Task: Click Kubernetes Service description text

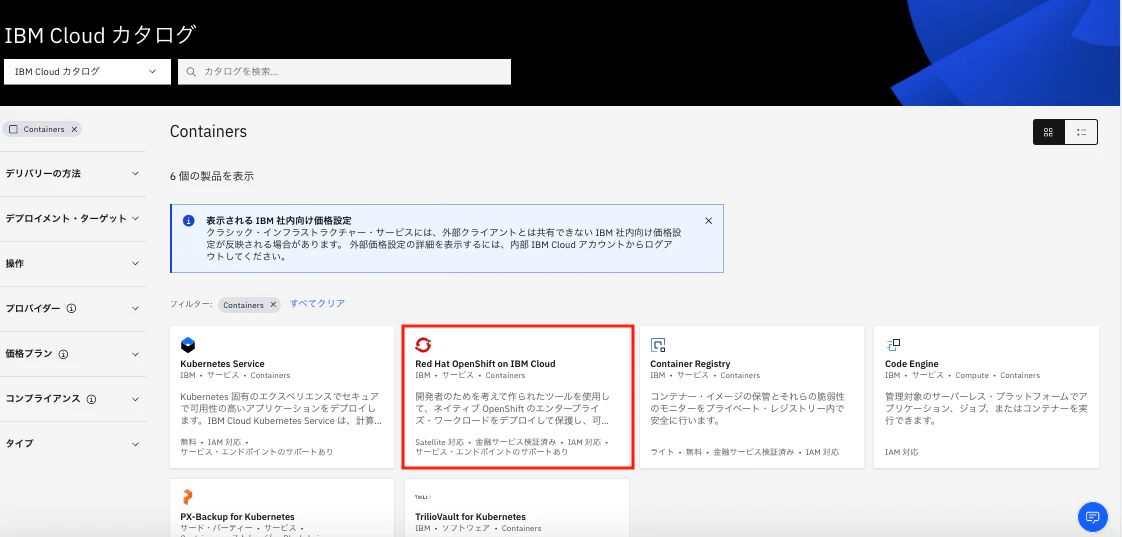Action: coord(282,409)
